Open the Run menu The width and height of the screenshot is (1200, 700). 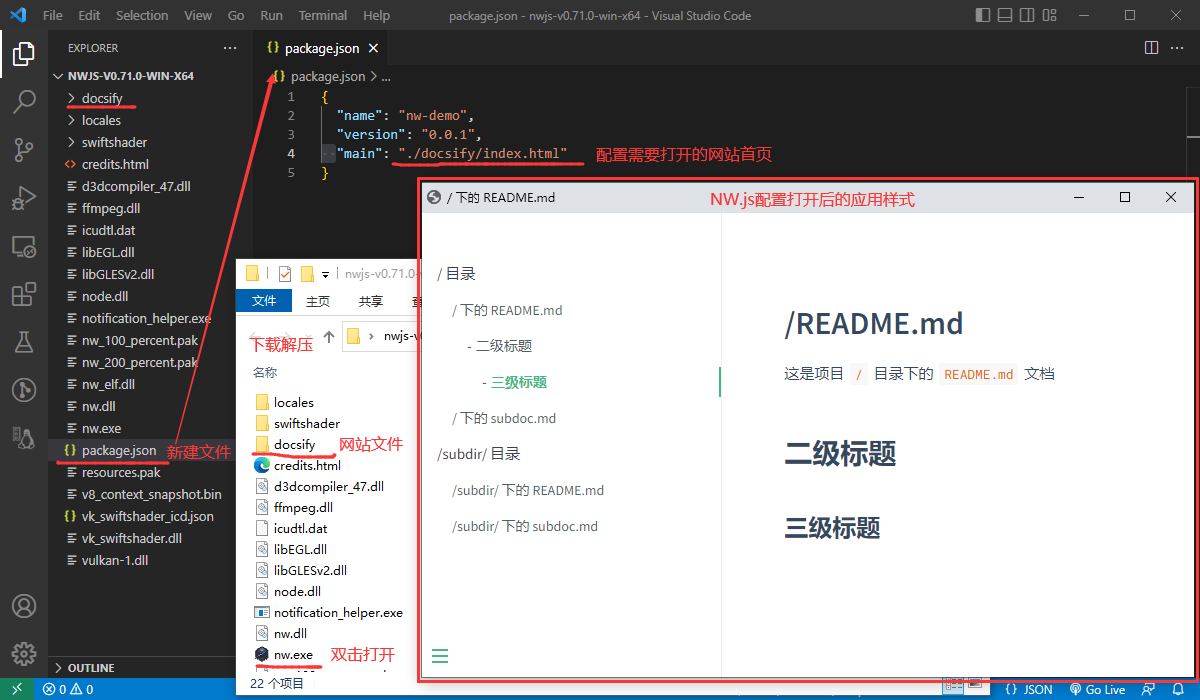271,16
